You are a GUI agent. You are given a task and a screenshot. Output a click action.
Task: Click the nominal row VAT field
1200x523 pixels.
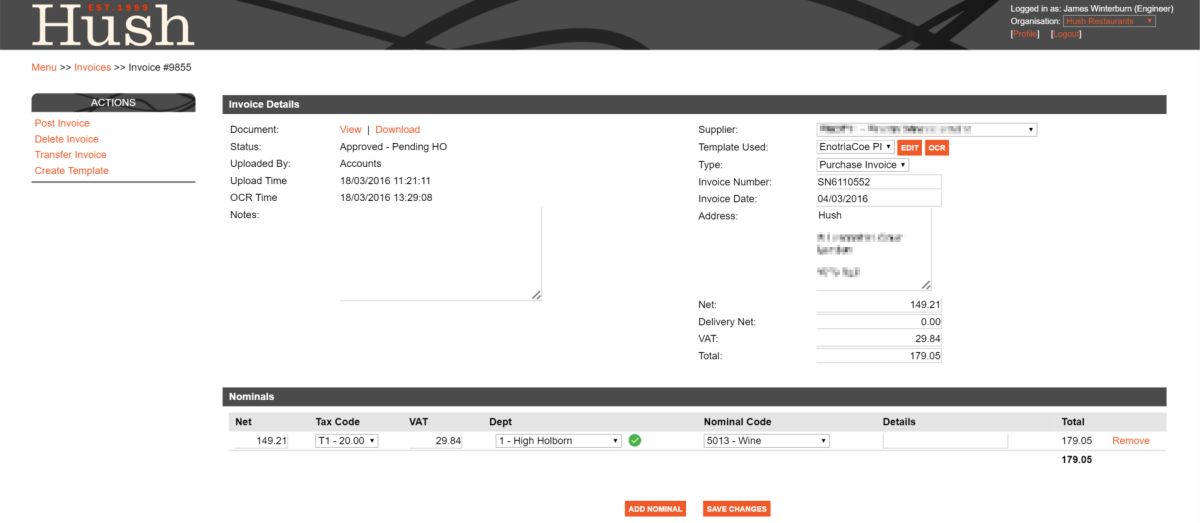(x=434, y=441)
